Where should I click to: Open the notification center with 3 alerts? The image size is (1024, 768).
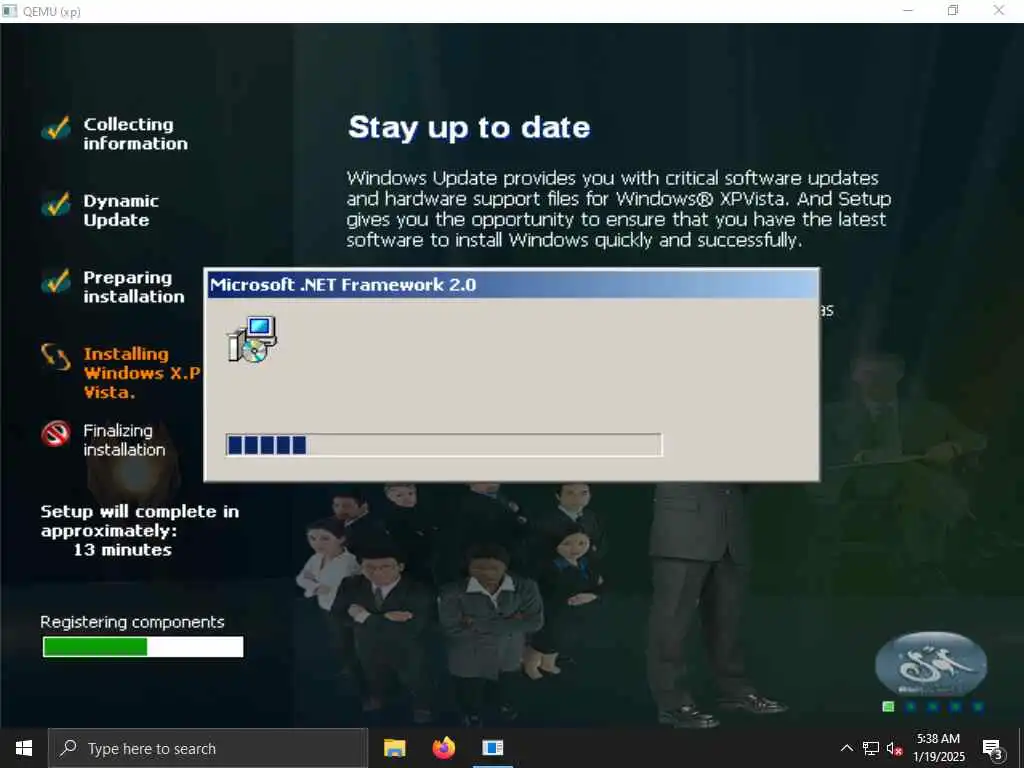click(x=993, y=748)
